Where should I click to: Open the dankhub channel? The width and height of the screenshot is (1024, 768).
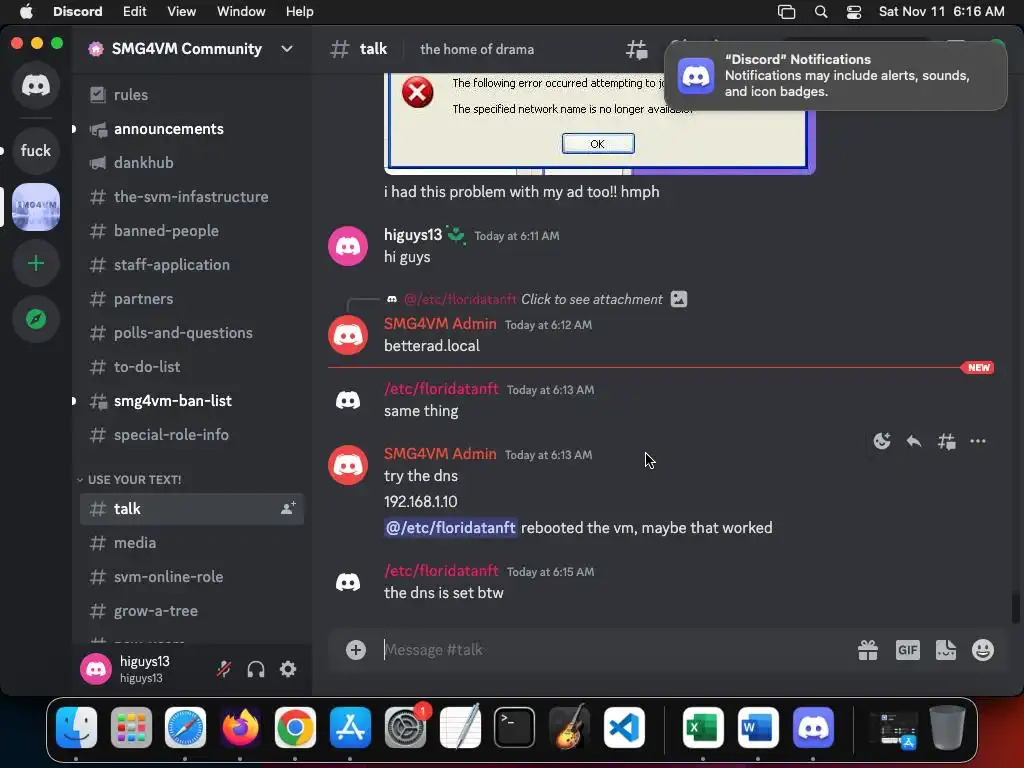192,163
